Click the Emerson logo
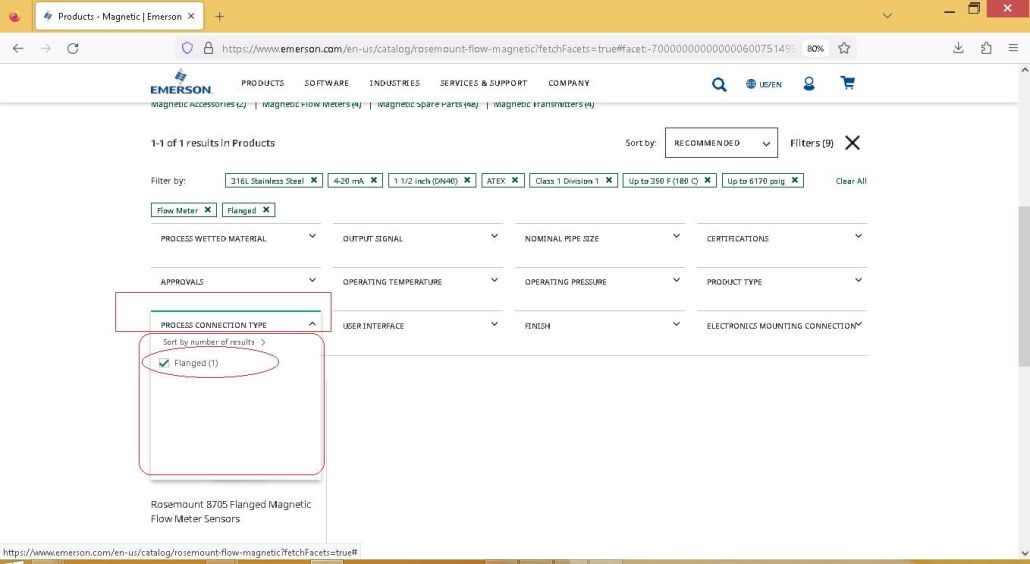 [181, 82]
